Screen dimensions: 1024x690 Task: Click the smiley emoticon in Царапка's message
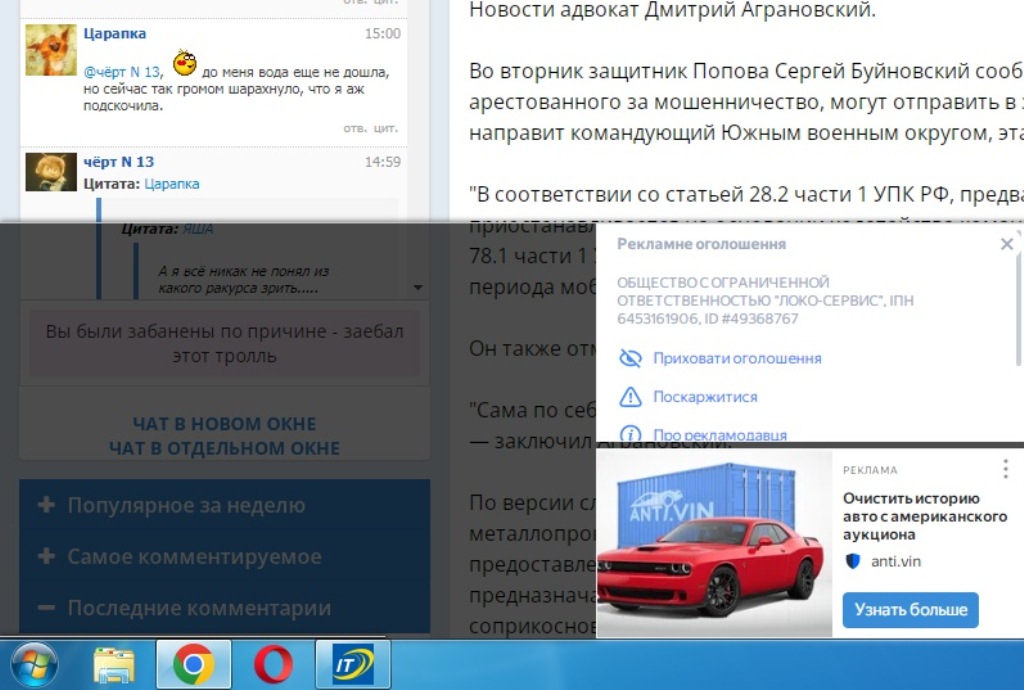pyautogui.click(x=185, y=63)
